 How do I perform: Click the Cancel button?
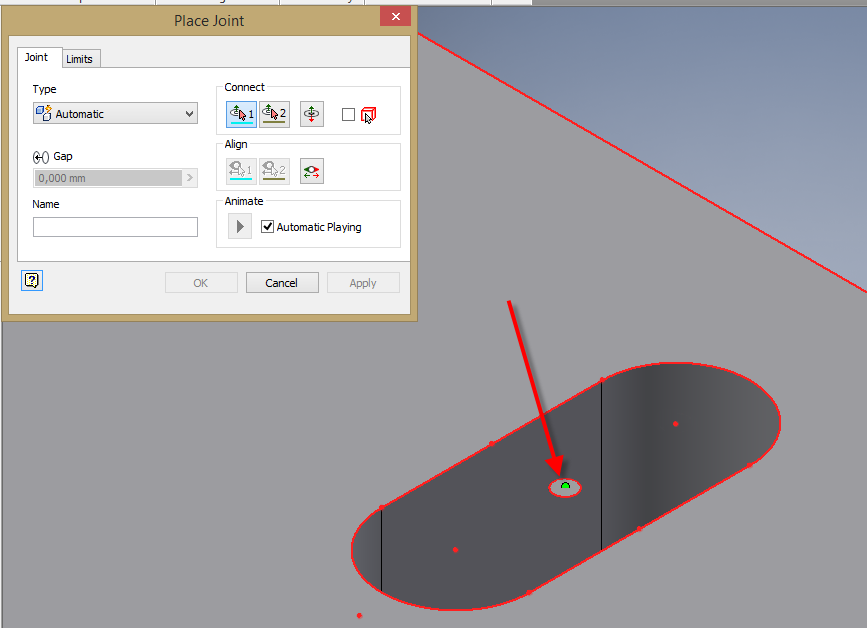coord(281,282)
